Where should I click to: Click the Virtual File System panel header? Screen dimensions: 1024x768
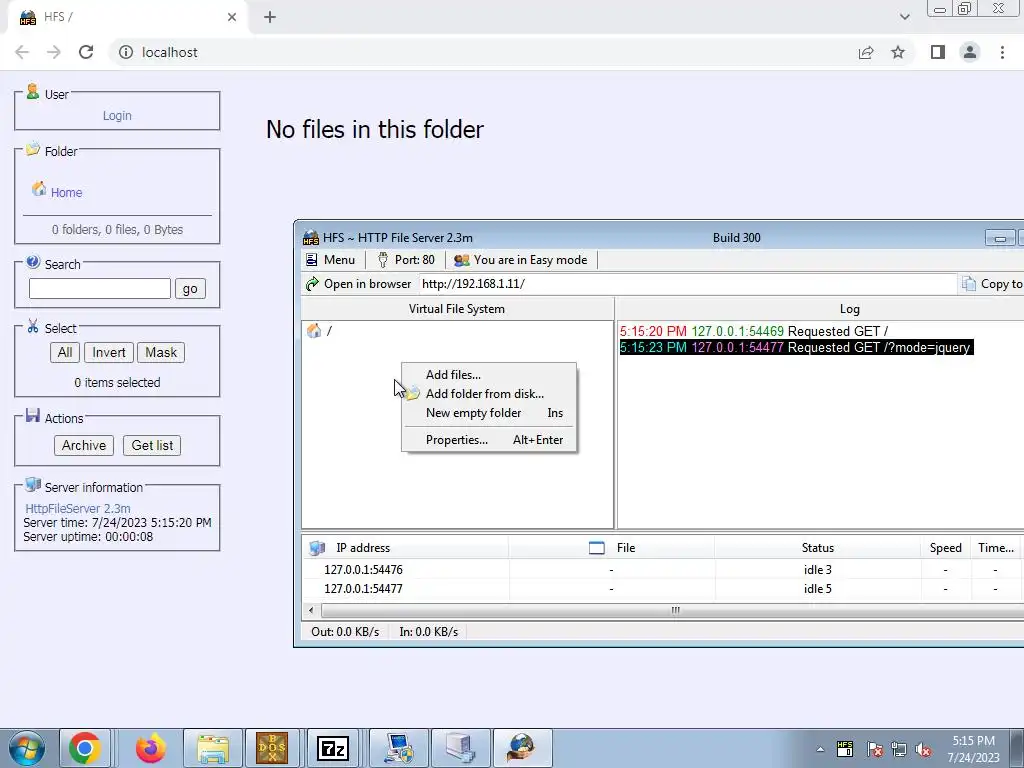(x=456, y=309)
